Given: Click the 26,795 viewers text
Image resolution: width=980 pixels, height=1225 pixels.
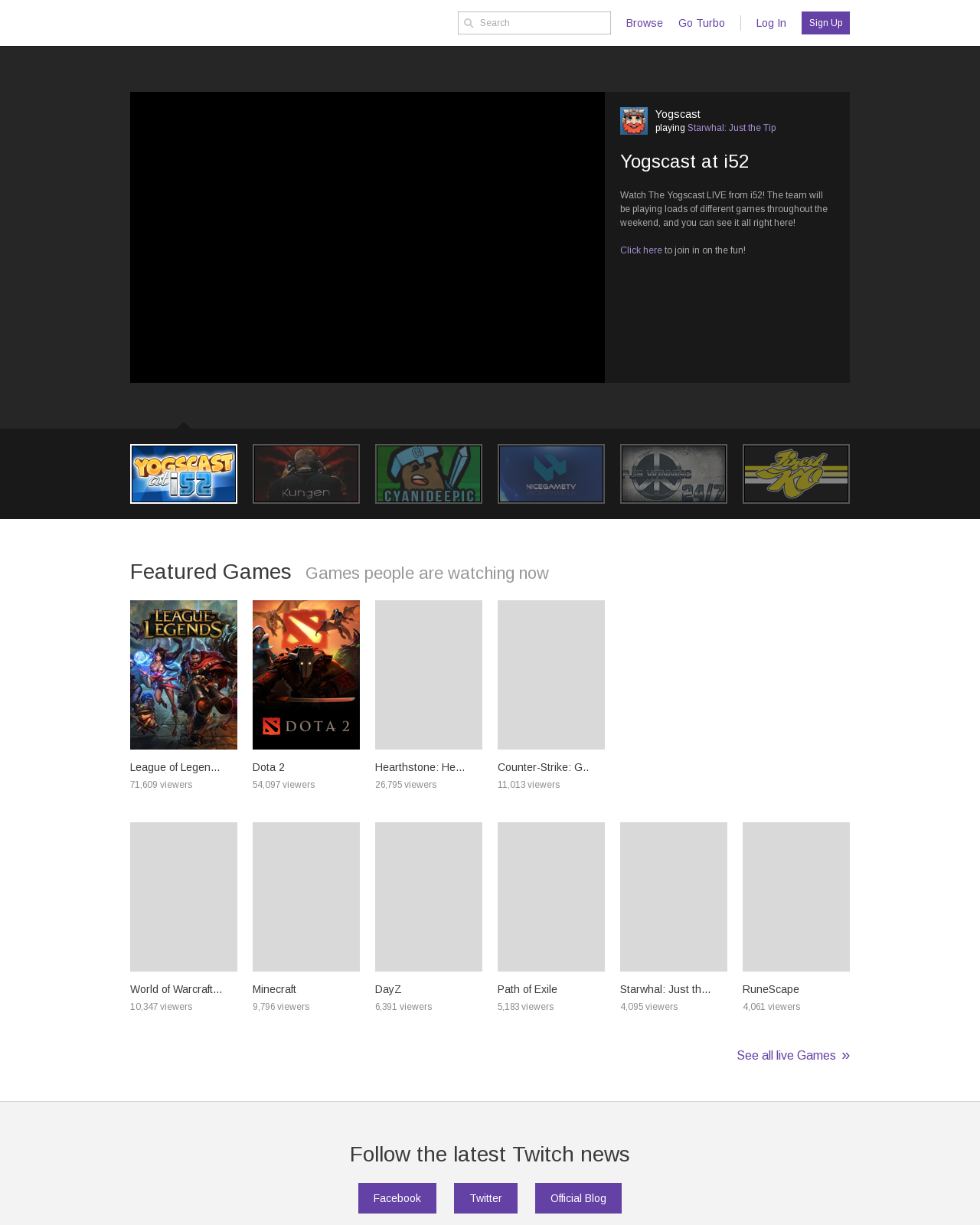Looking at the screenshot, I should pyautogui.click(x=406, y=785).
